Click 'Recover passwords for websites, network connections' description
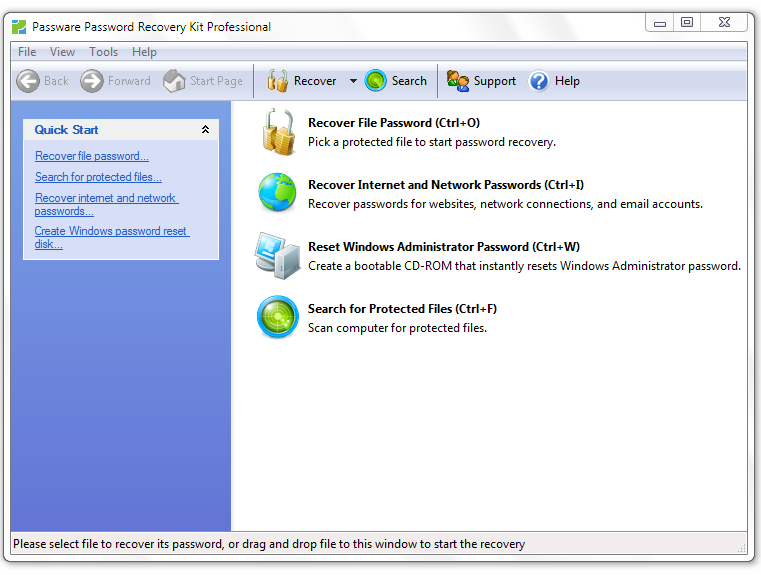 click(x=505, y=204)
